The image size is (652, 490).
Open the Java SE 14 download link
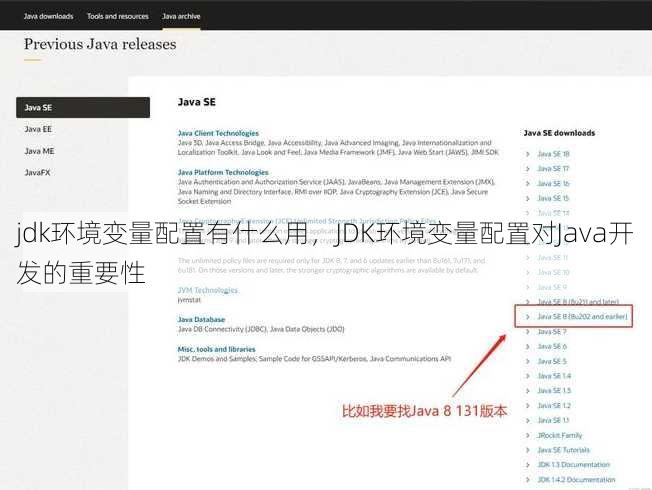[553, 213]
